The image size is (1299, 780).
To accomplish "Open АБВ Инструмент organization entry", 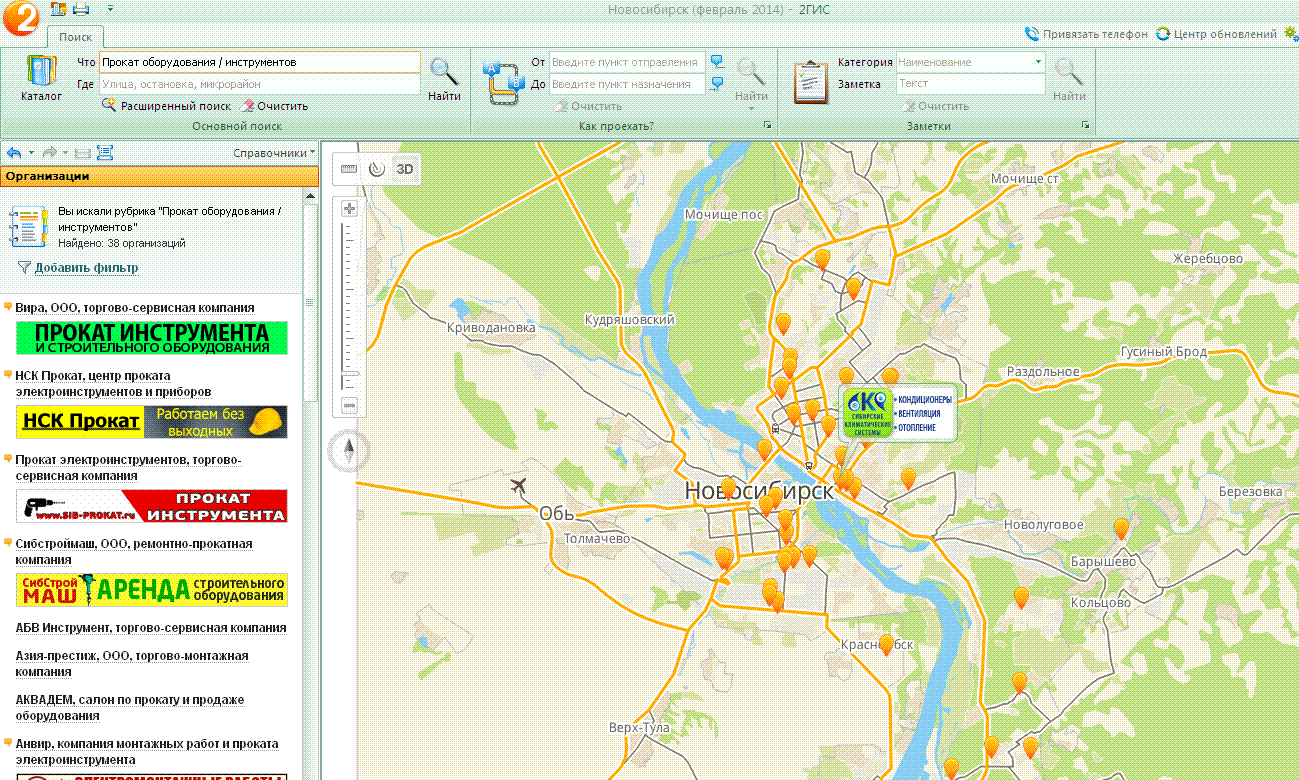I will click(151, 628).
